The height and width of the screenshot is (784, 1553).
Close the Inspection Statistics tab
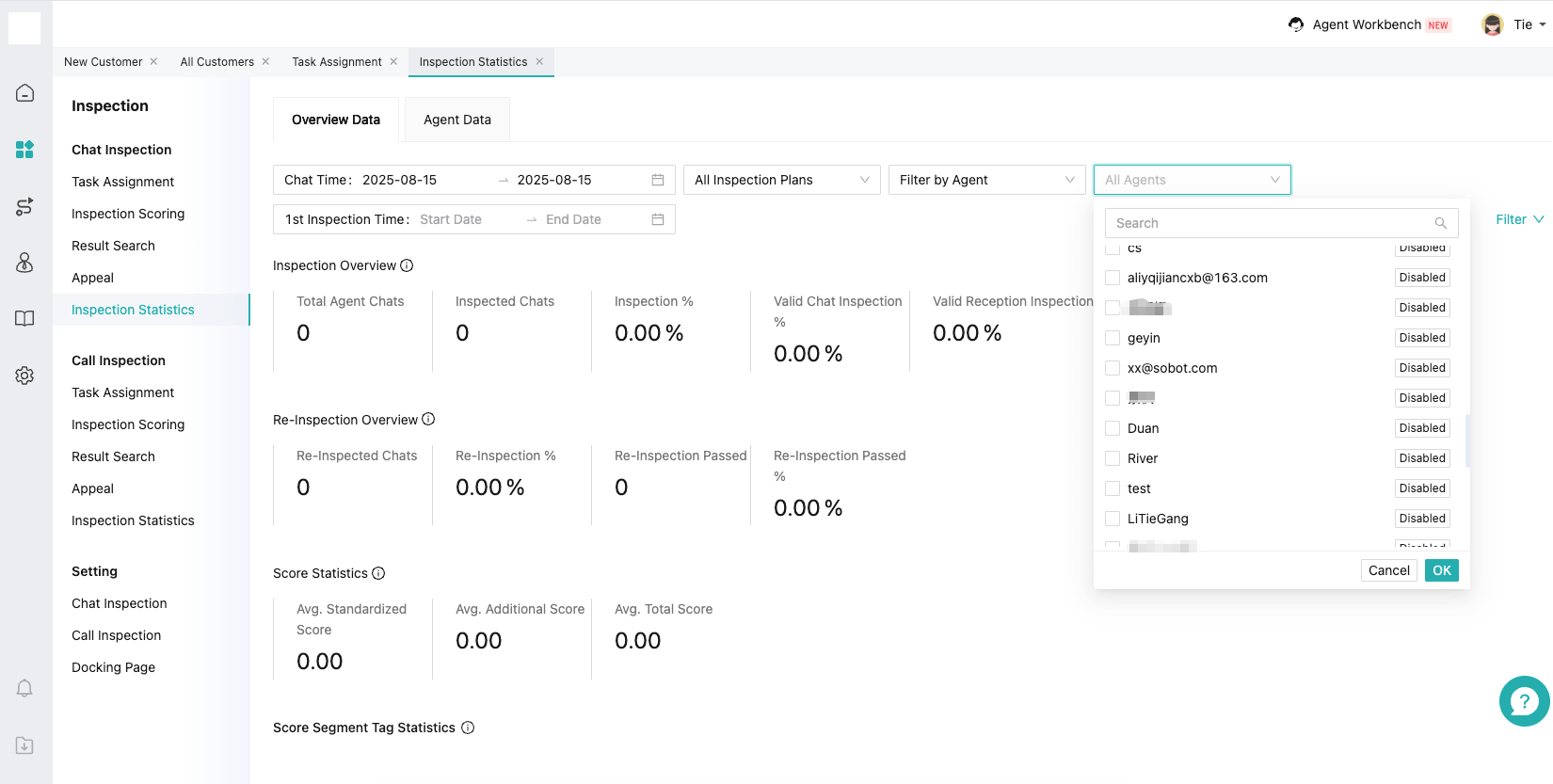click(539, 61)
